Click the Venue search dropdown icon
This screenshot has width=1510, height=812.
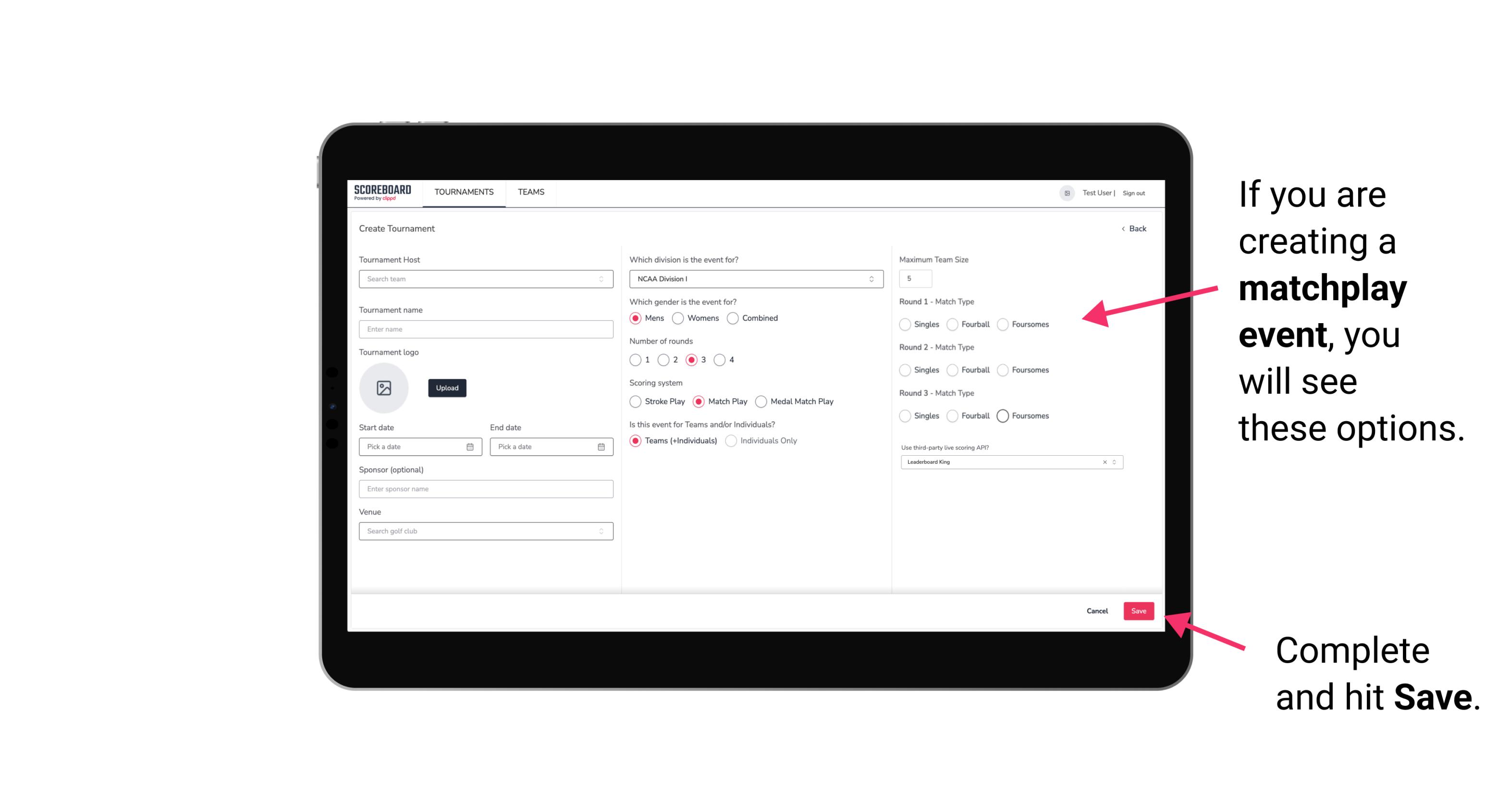coord(601,531)
